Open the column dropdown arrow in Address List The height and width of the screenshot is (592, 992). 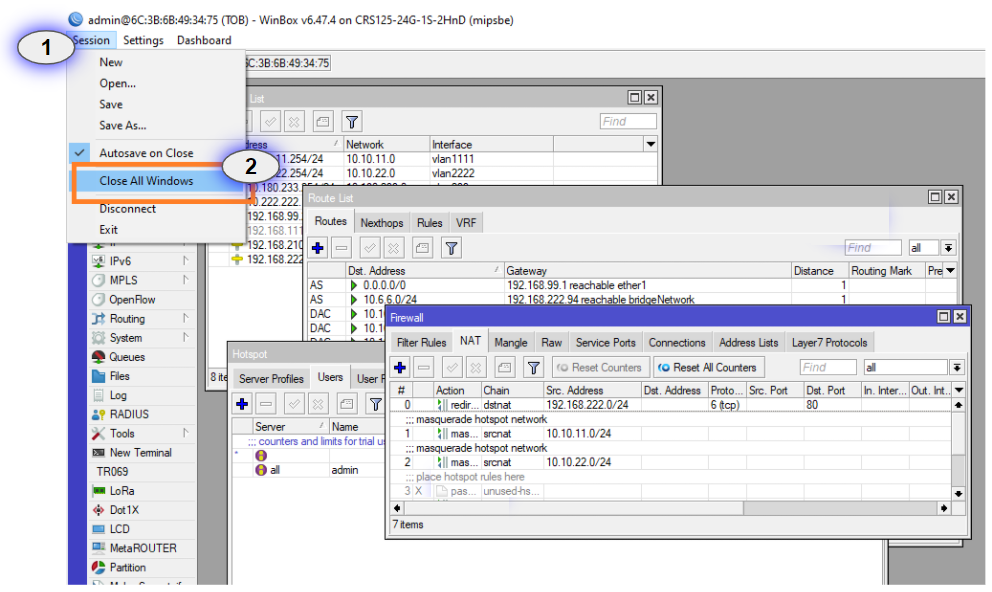(x=650, y=144)
